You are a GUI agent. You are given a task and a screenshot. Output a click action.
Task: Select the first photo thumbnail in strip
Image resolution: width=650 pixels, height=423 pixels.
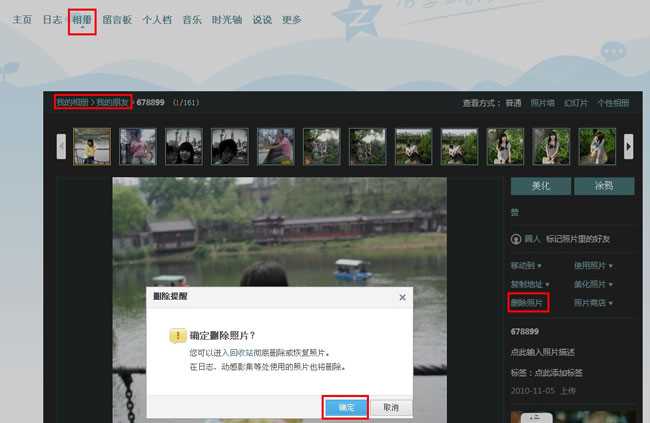(91, 146)
